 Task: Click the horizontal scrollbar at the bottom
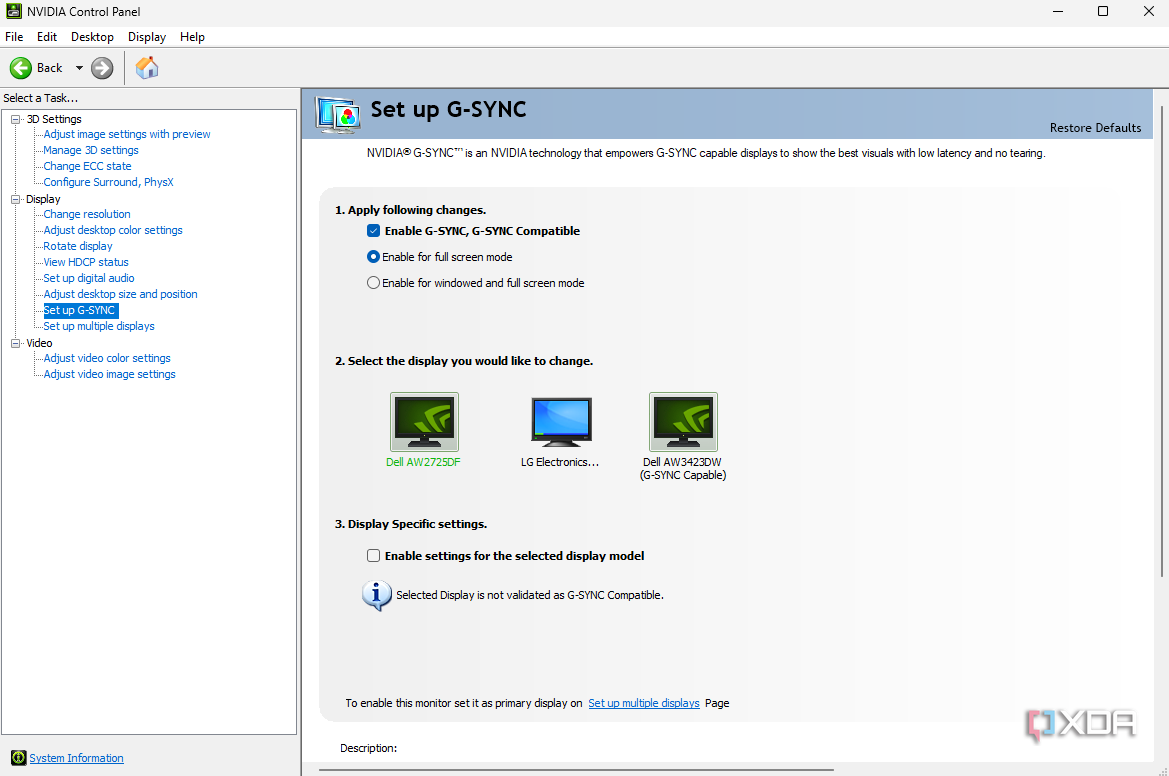(x=576, y=769)
